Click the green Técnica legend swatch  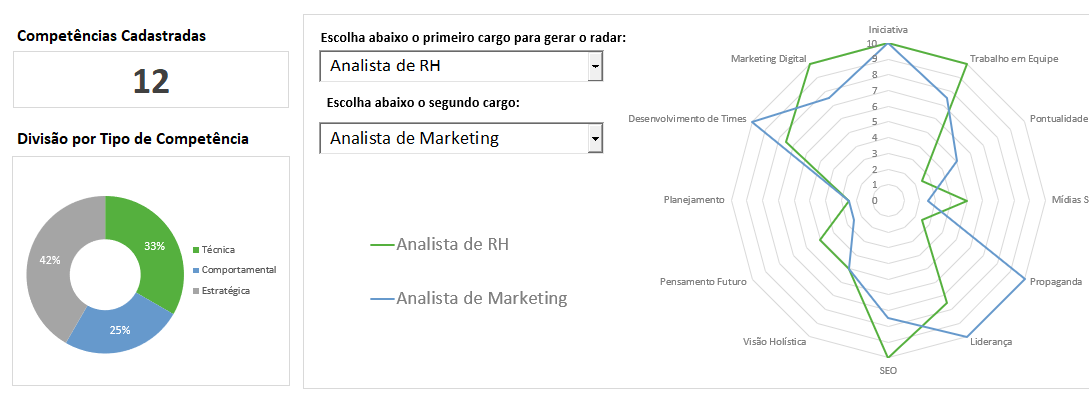(197, 249)
